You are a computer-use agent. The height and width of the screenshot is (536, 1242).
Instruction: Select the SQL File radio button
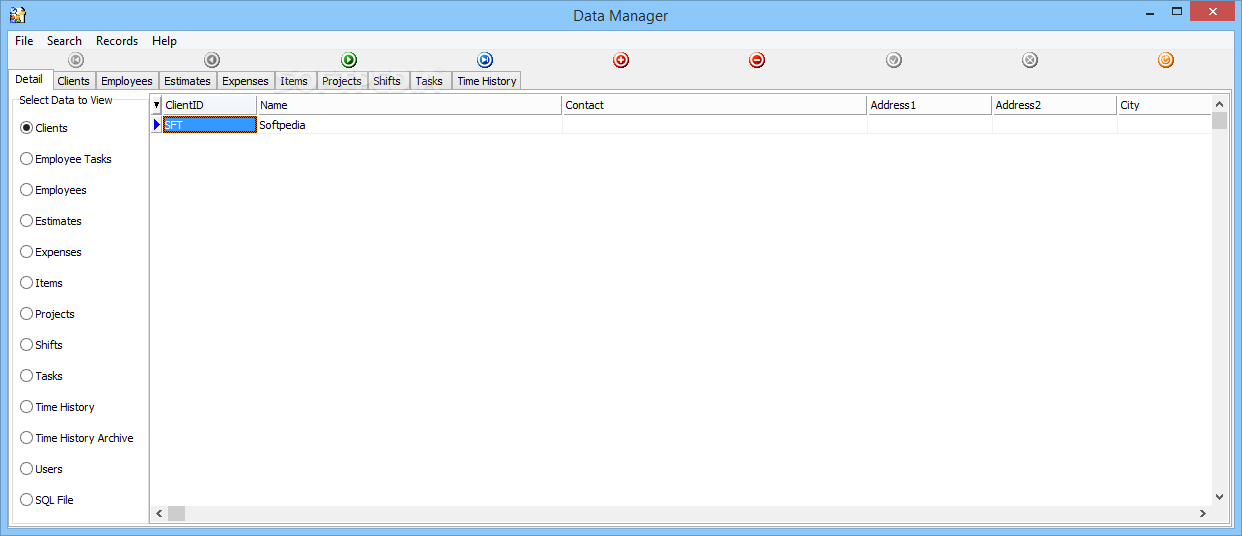(47, 500)
